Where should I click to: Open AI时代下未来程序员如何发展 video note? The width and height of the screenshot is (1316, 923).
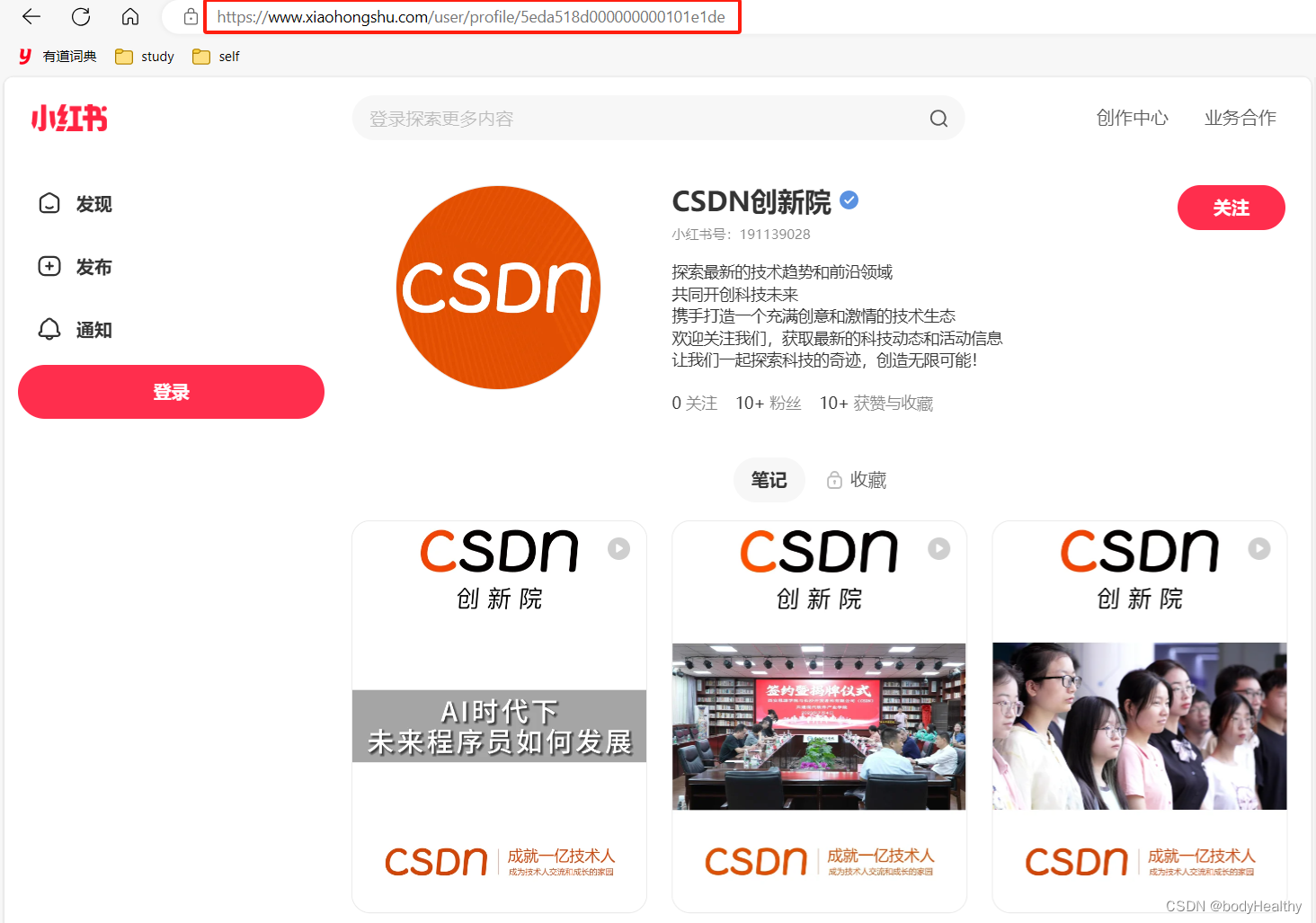499,716
